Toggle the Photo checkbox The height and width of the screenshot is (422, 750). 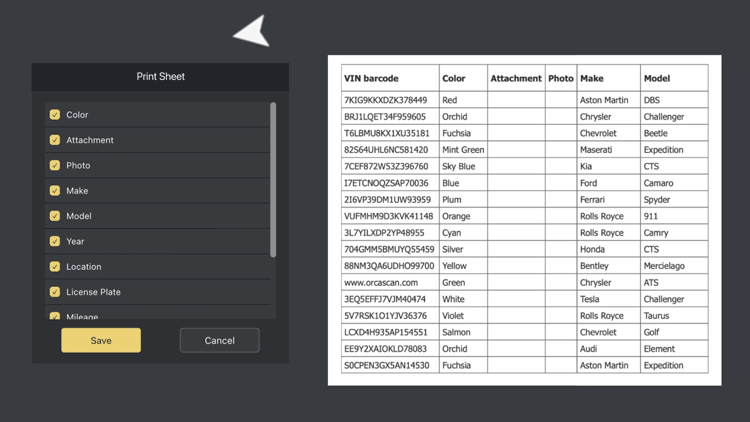pos(55,166)
